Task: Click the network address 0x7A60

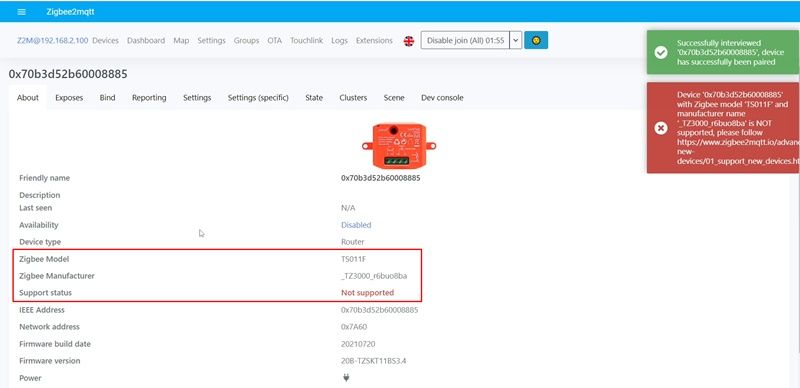Action: coord(354,327)
